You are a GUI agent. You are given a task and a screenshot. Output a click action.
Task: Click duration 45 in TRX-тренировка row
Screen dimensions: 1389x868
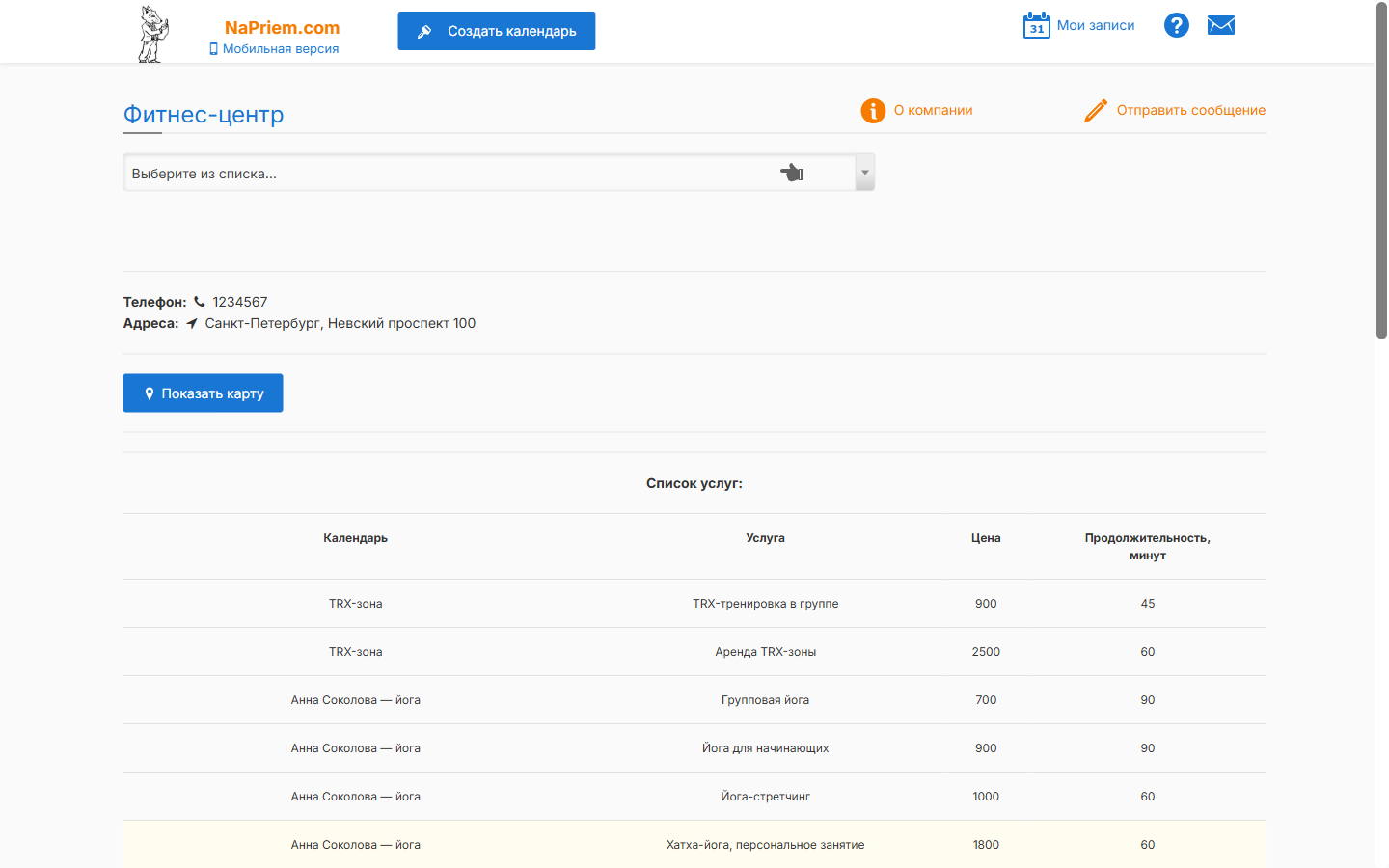tap(1148, 604)
